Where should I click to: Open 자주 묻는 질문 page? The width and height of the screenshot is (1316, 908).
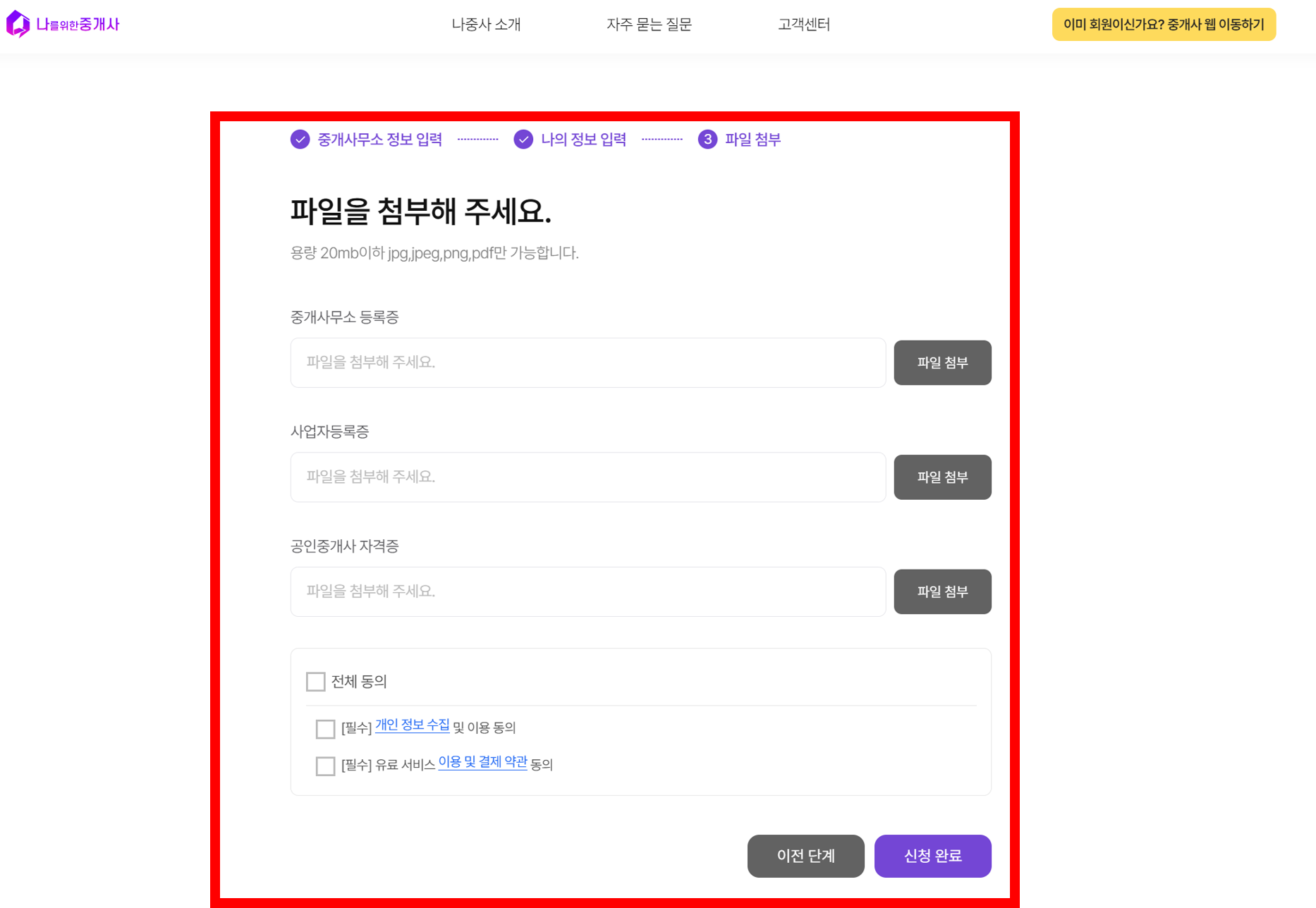(x=649, y=25)
